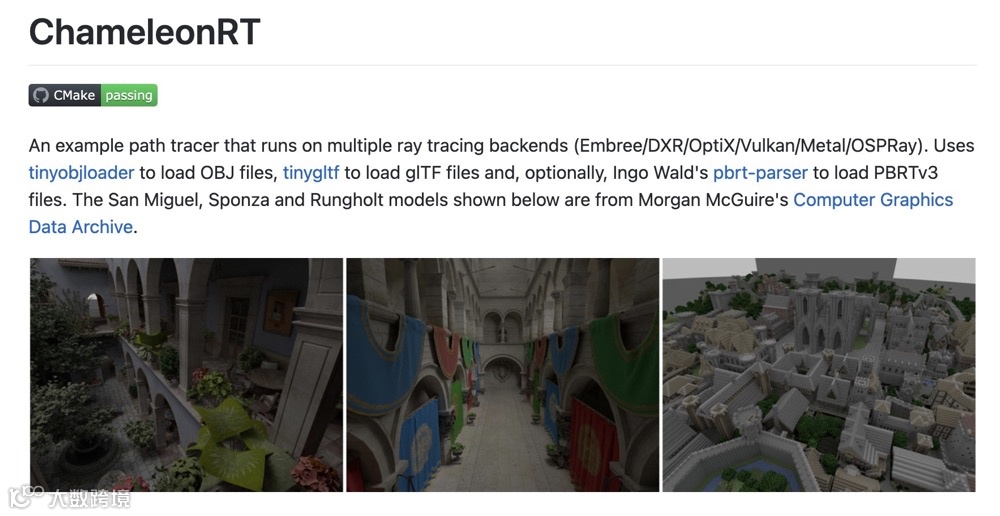Open the green passing status badge
The image size is (1000, 516).
pyautogui.click(x=129, y=96)
